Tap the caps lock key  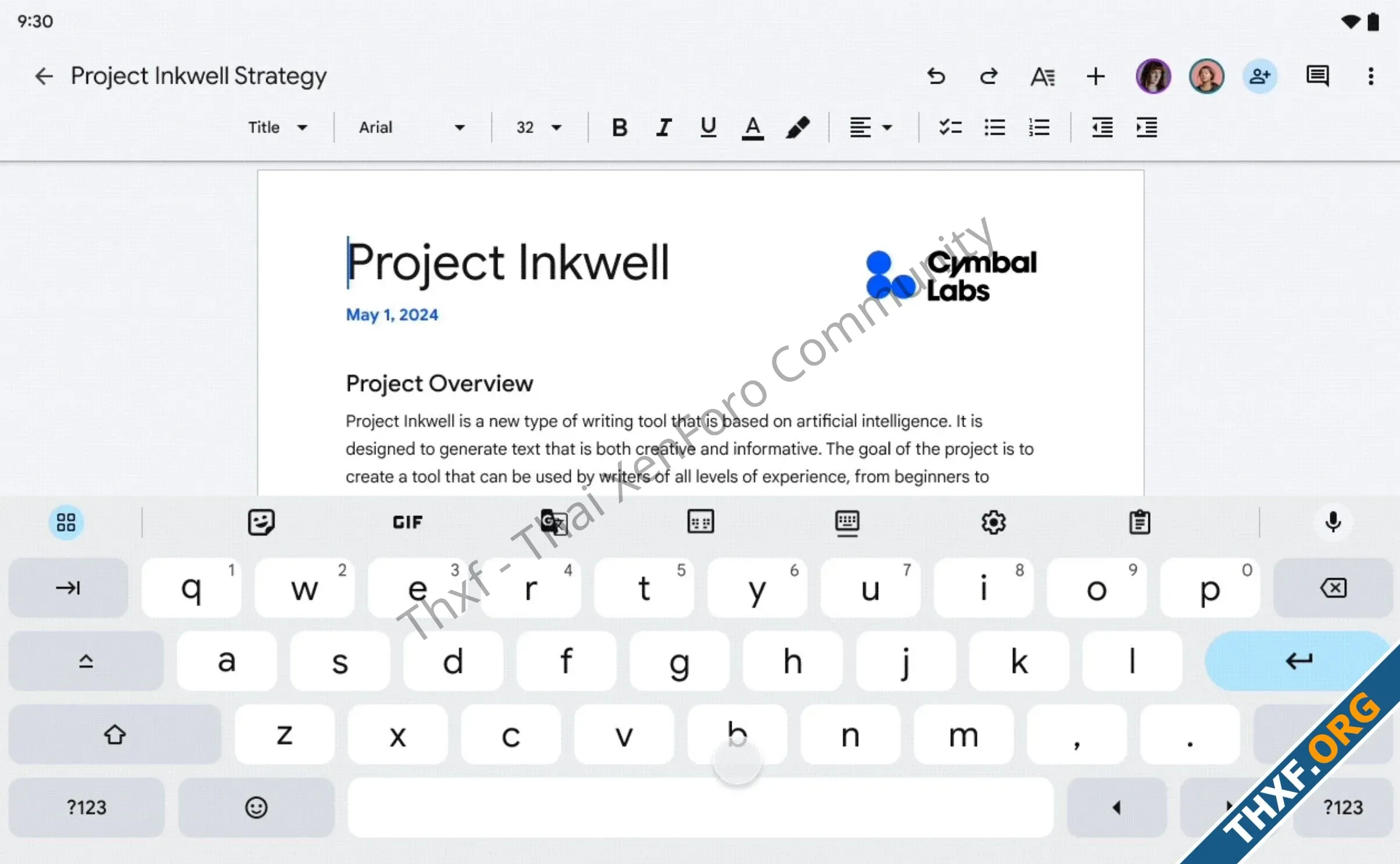[x=86, y=661]
